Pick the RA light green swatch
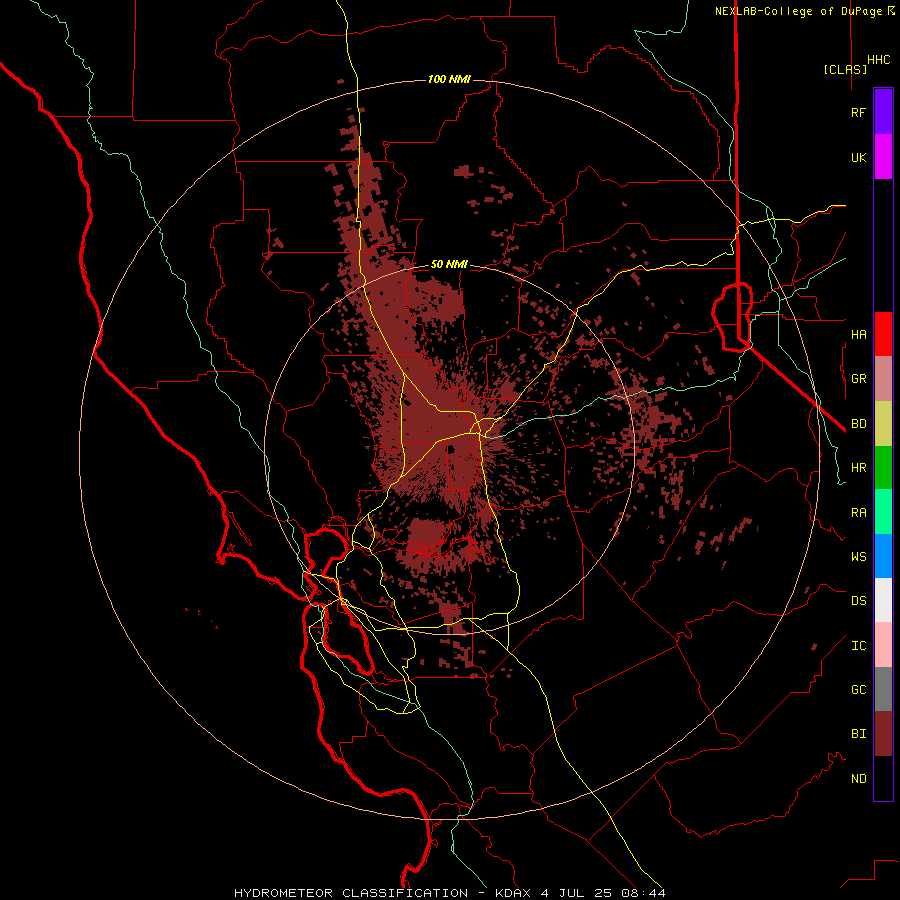Screen dimensions: 900x900 click(883, 512)
